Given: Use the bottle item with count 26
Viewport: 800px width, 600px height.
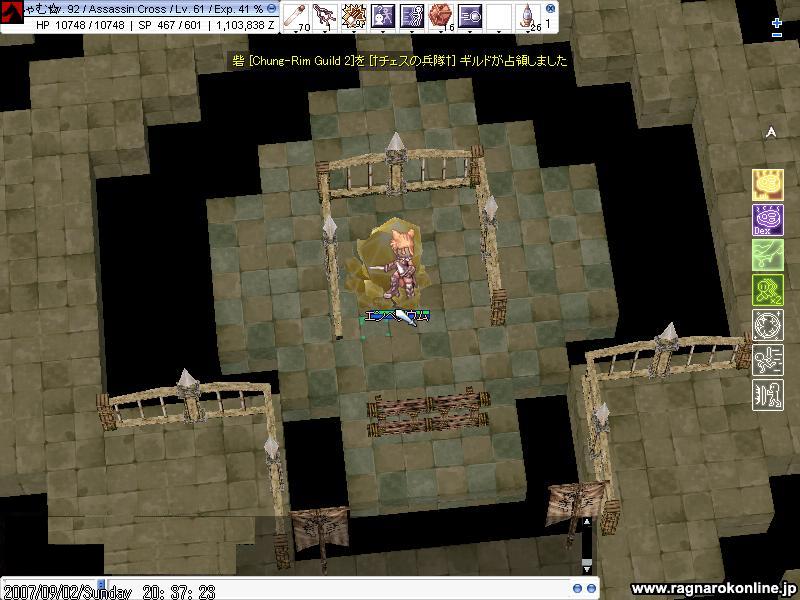Looking at the screenshot, I should click(x=528, y=16).
